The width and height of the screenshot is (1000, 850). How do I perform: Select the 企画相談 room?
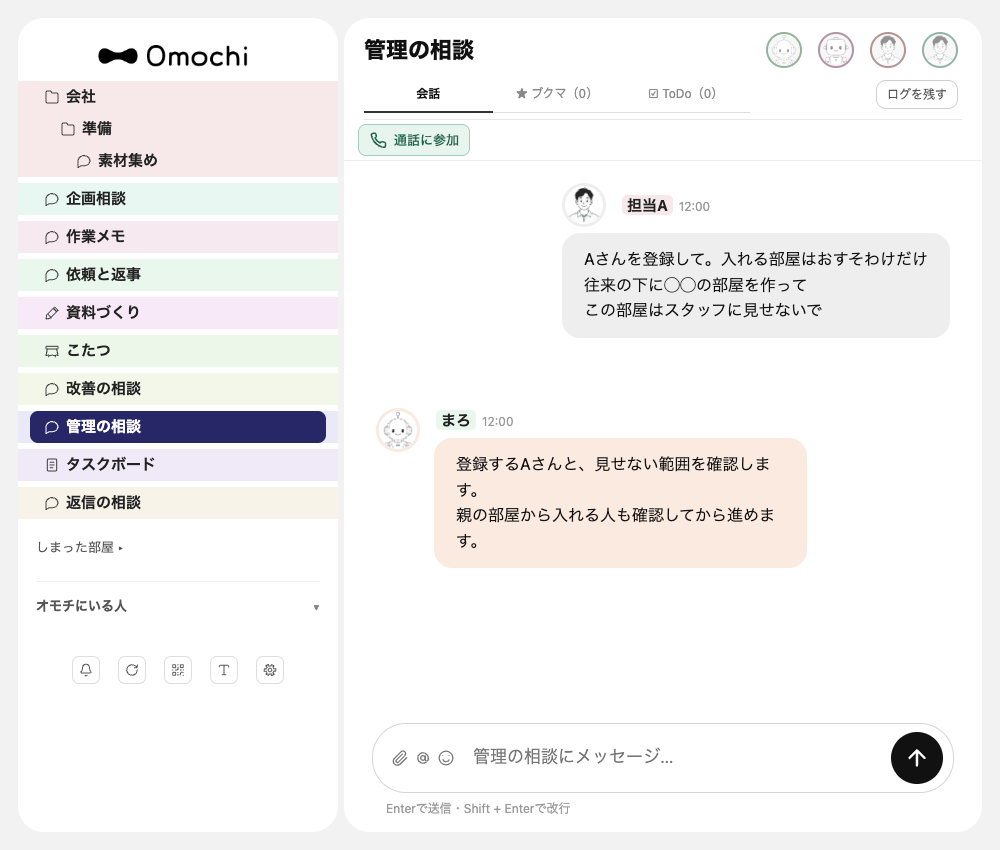coord(178,199)
